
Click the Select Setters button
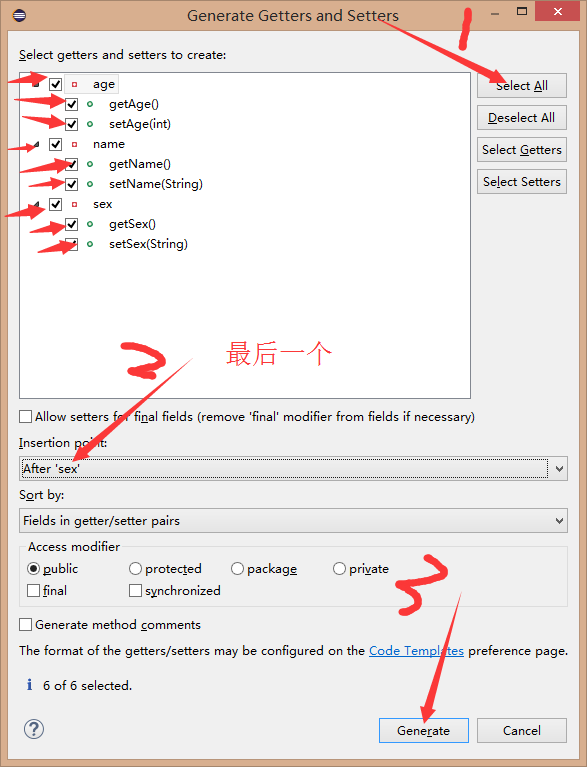[x=522, y=181]
